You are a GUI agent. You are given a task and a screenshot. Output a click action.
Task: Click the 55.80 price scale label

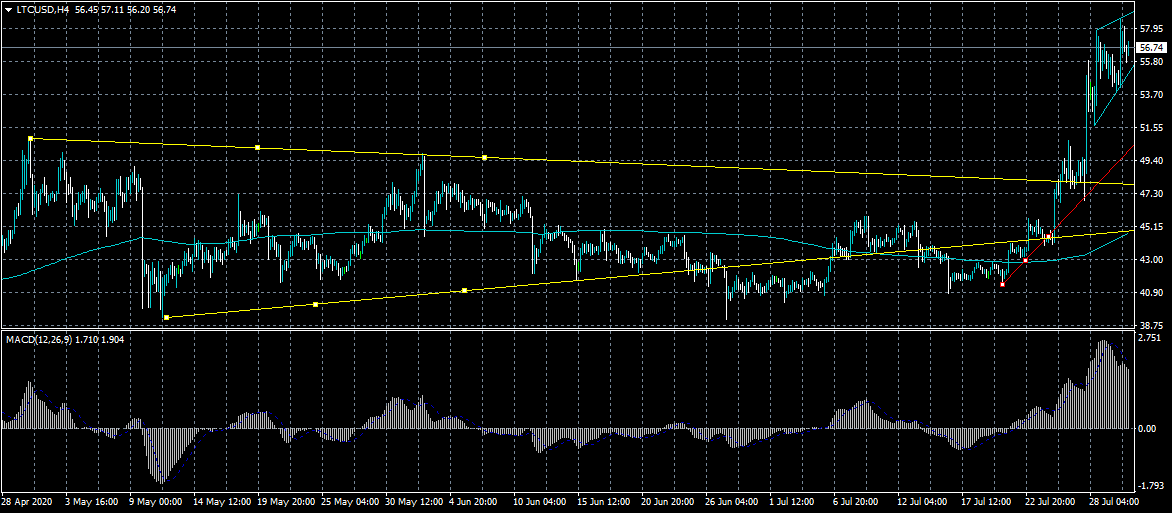[x=1150, y=61]
